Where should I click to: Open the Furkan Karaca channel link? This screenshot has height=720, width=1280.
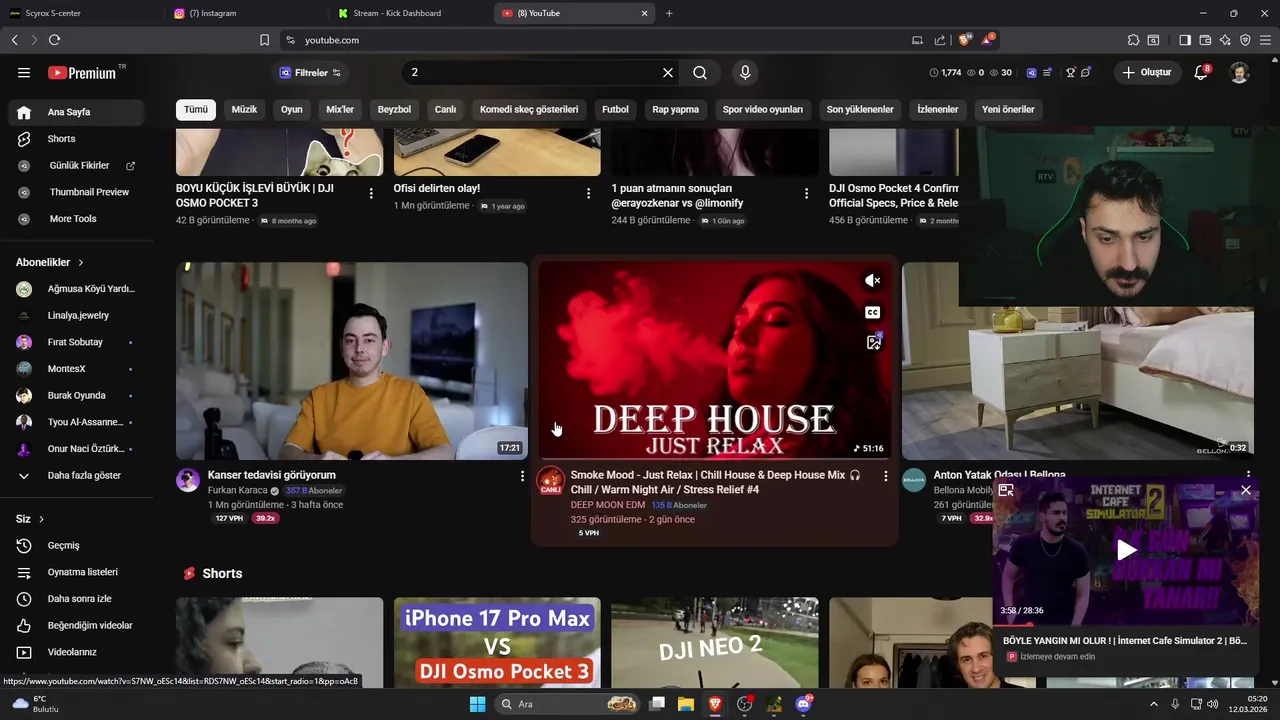[237, 491]
